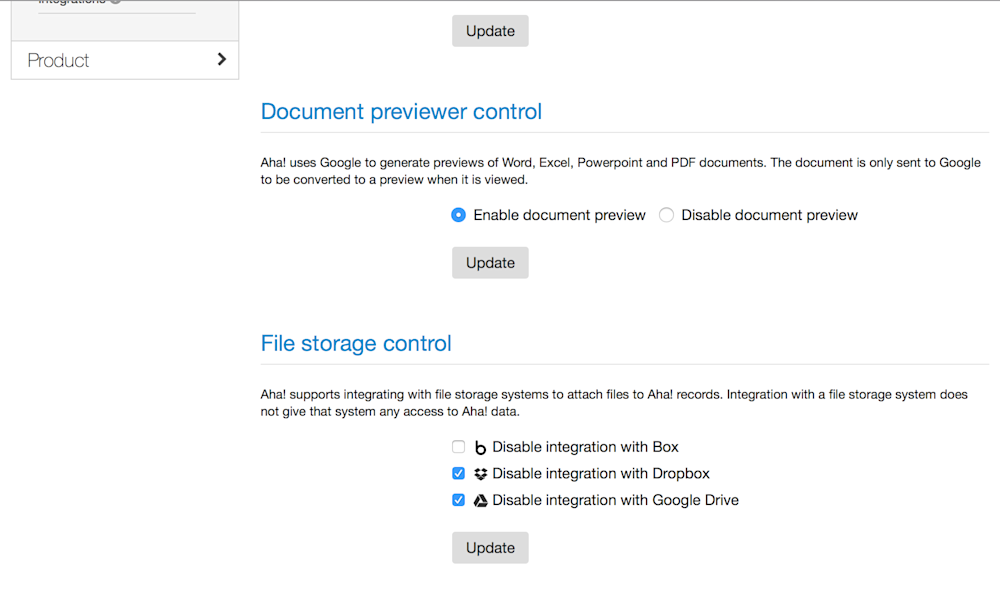Click Update under File storage control
The width and height of the screenshot is (1000, 603).
point(490,547)
